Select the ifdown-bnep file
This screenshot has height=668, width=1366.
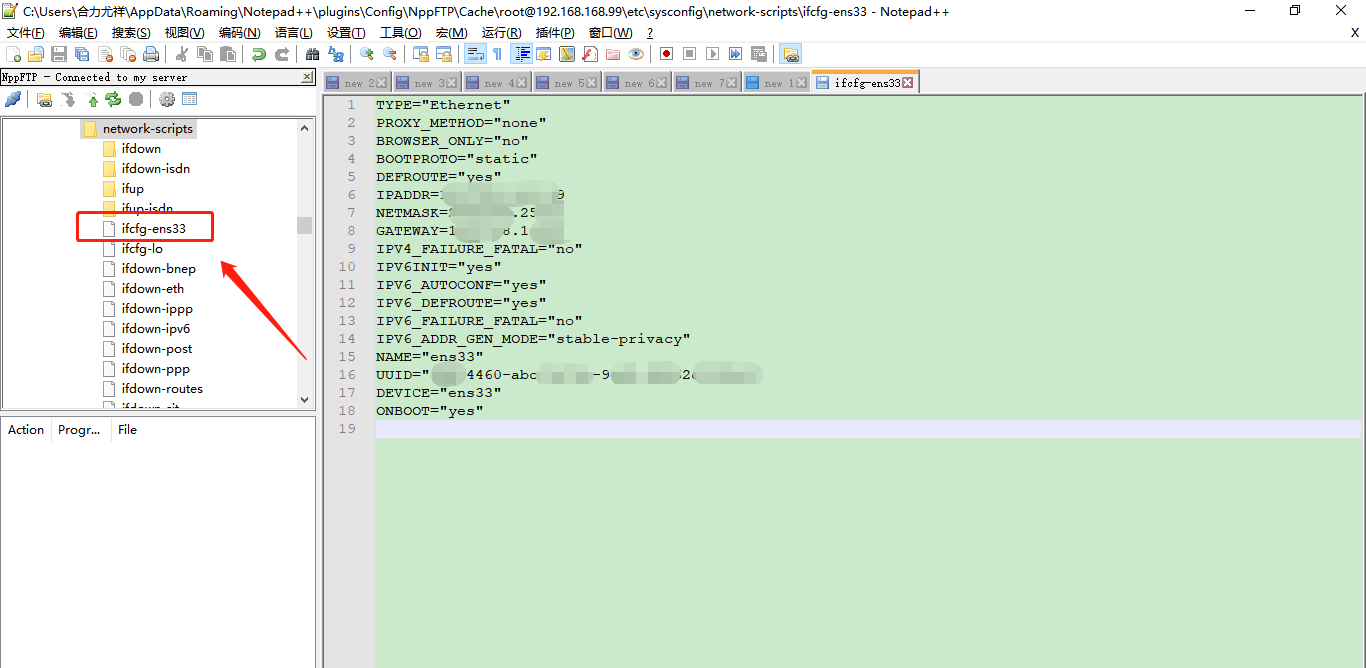click(158, 268)
